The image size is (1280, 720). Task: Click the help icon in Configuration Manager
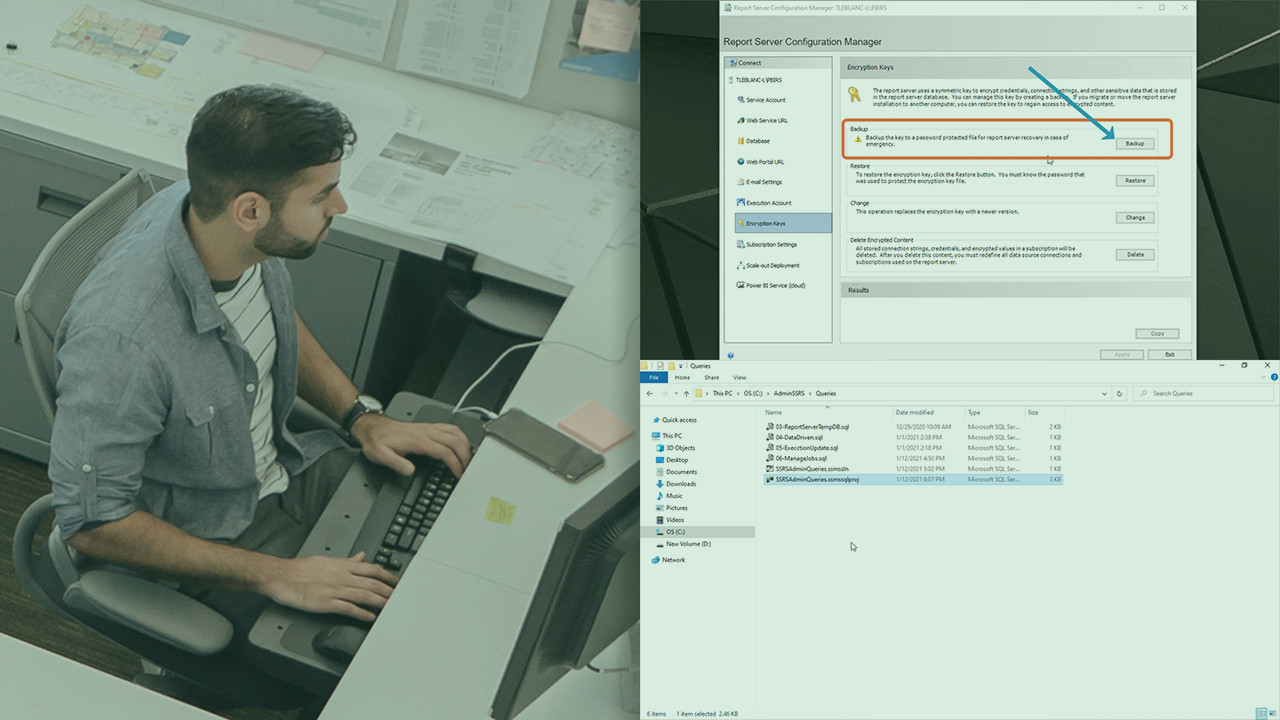[731, 355]
